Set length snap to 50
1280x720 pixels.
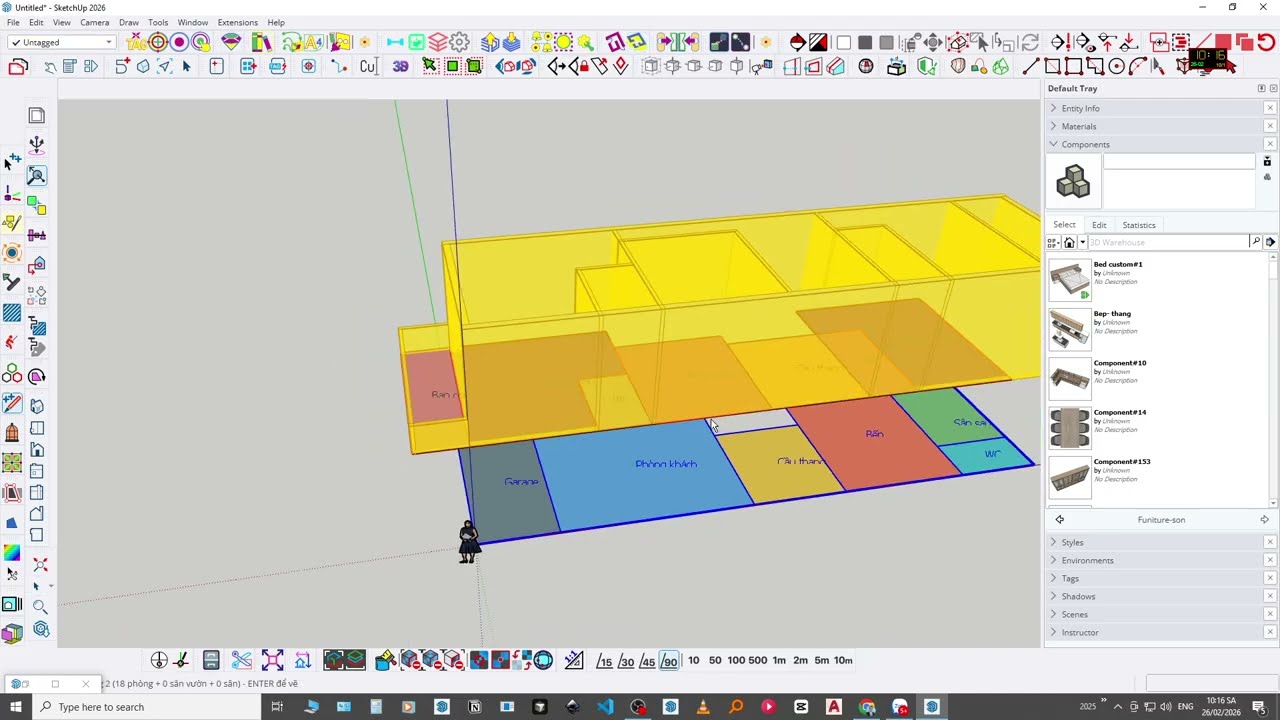[x=715, y=660]
